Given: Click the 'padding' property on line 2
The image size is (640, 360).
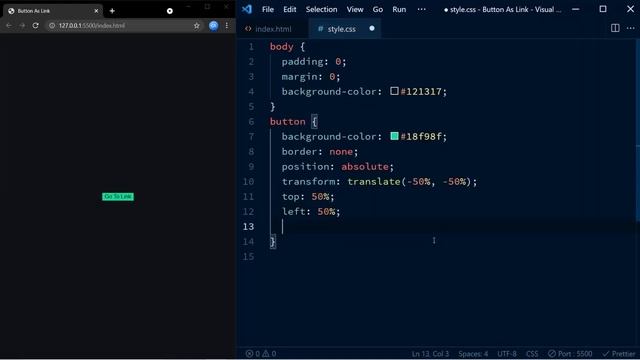Looking at the screenshot, I should [302, 62].
